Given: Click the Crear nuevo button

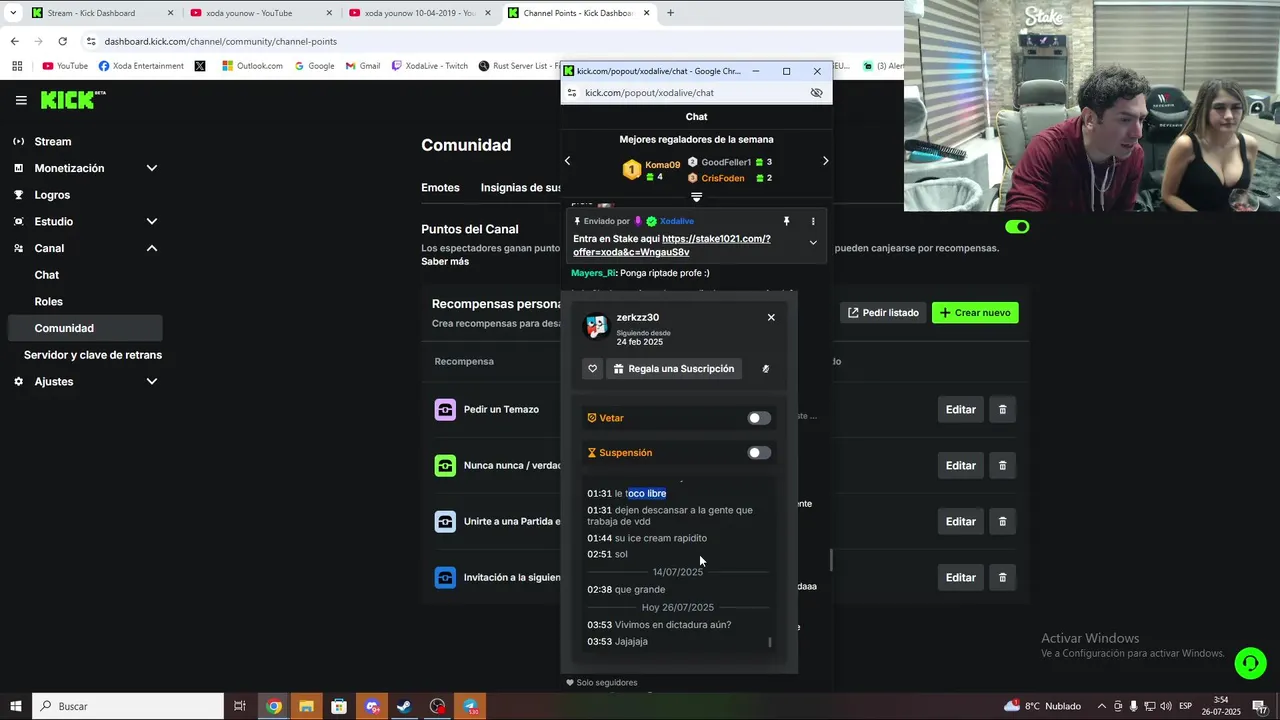Looking at the screenshot, I should point(975,313).
